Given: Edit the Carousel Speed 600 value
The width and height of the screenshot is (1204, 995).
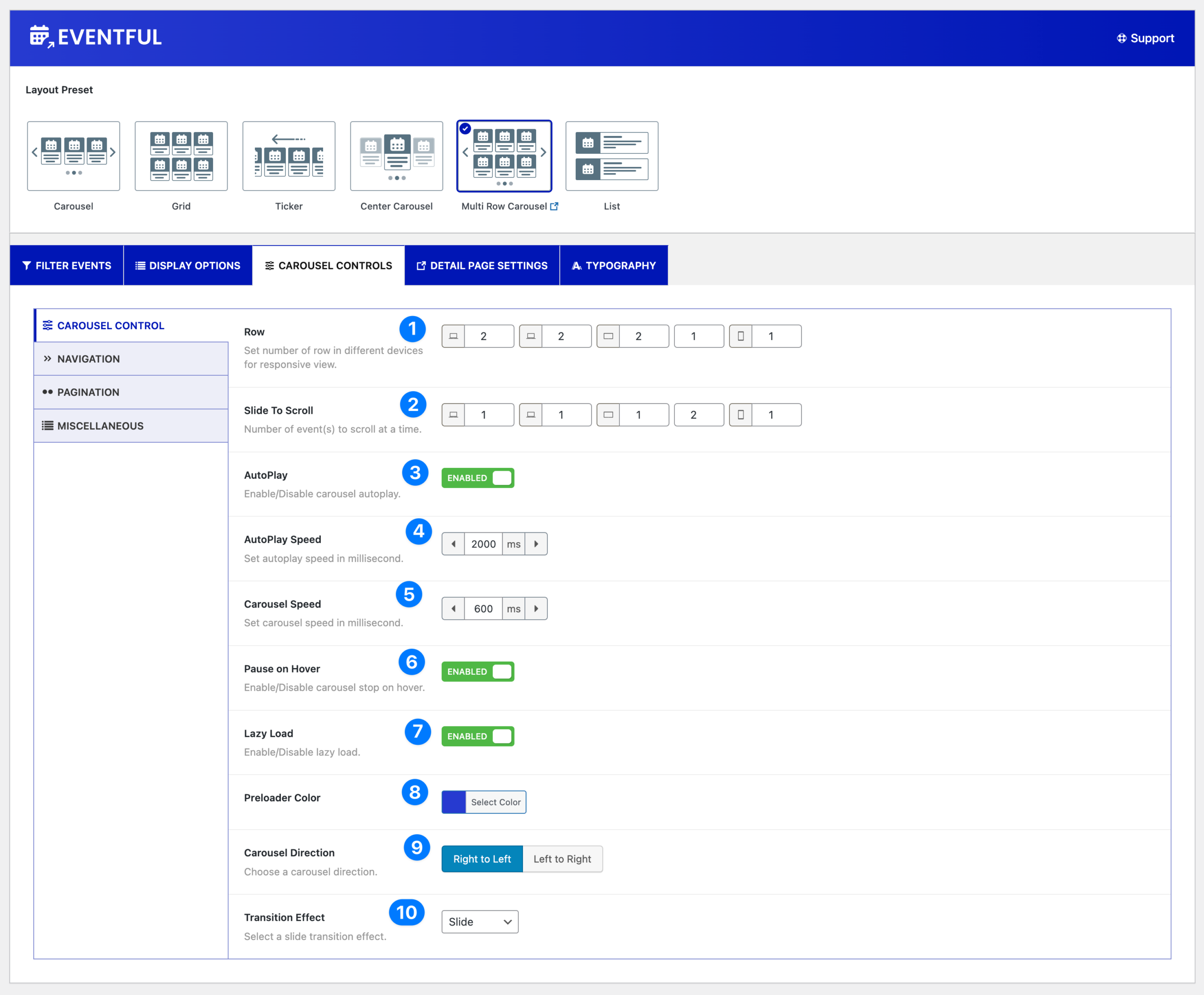Looking at the screenshot, I should (483, 608).
